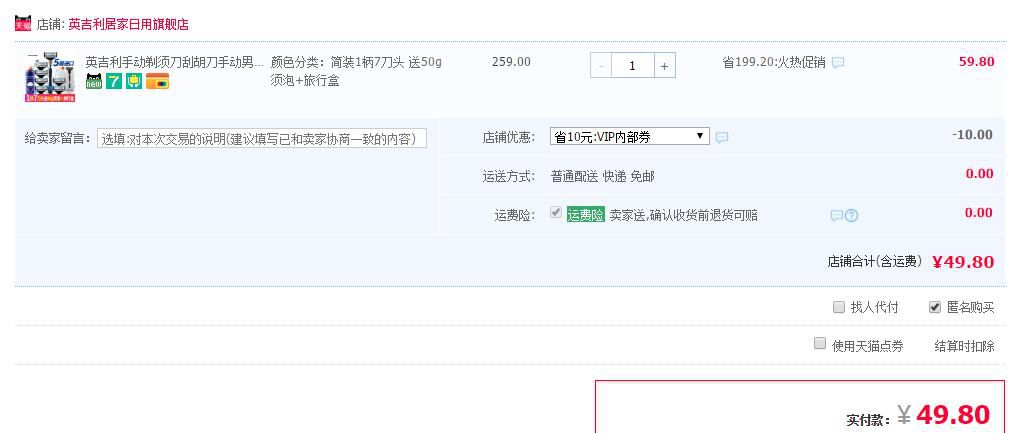The width and height of the screenshot is (1019, 433).
Task: Open the 英吉利手动剃须刀 product title link
Action: coord(175,62)
